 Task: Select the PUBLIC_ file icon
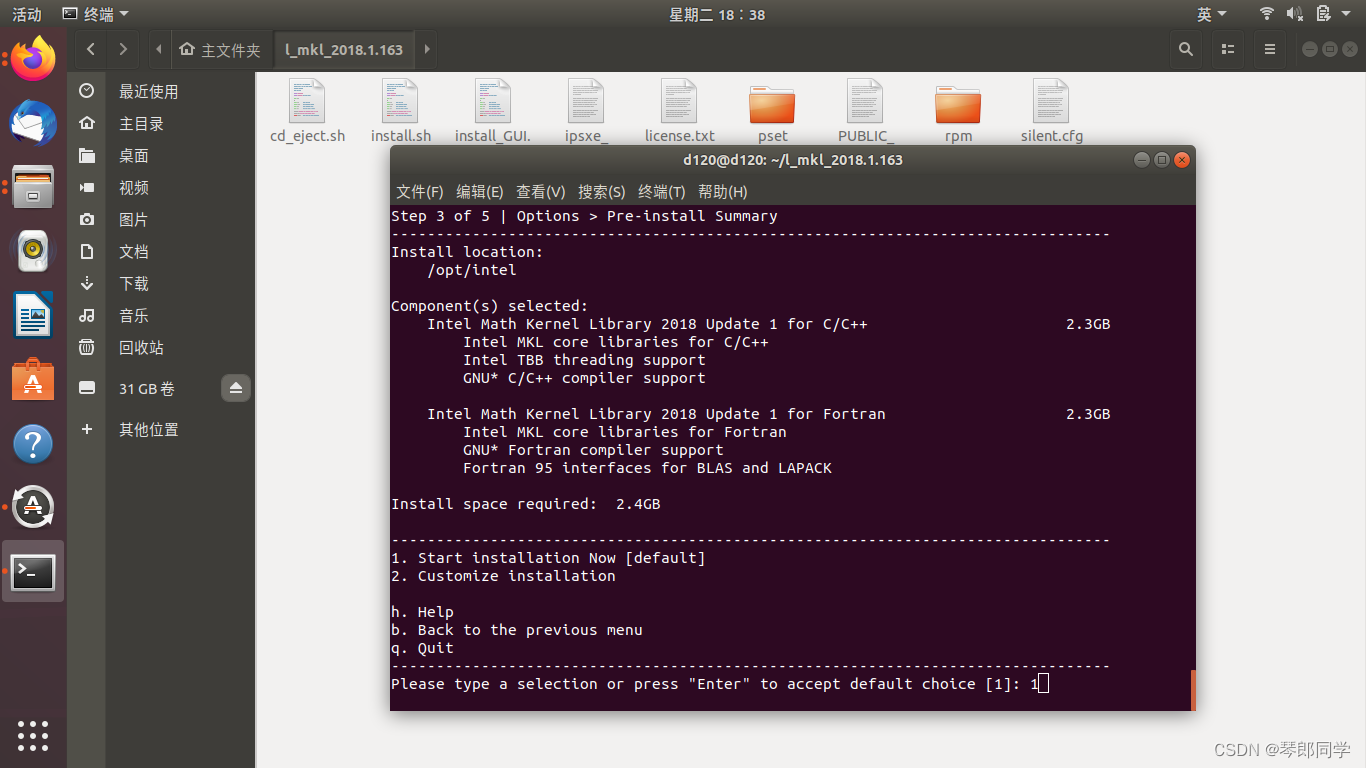point(865,101)
